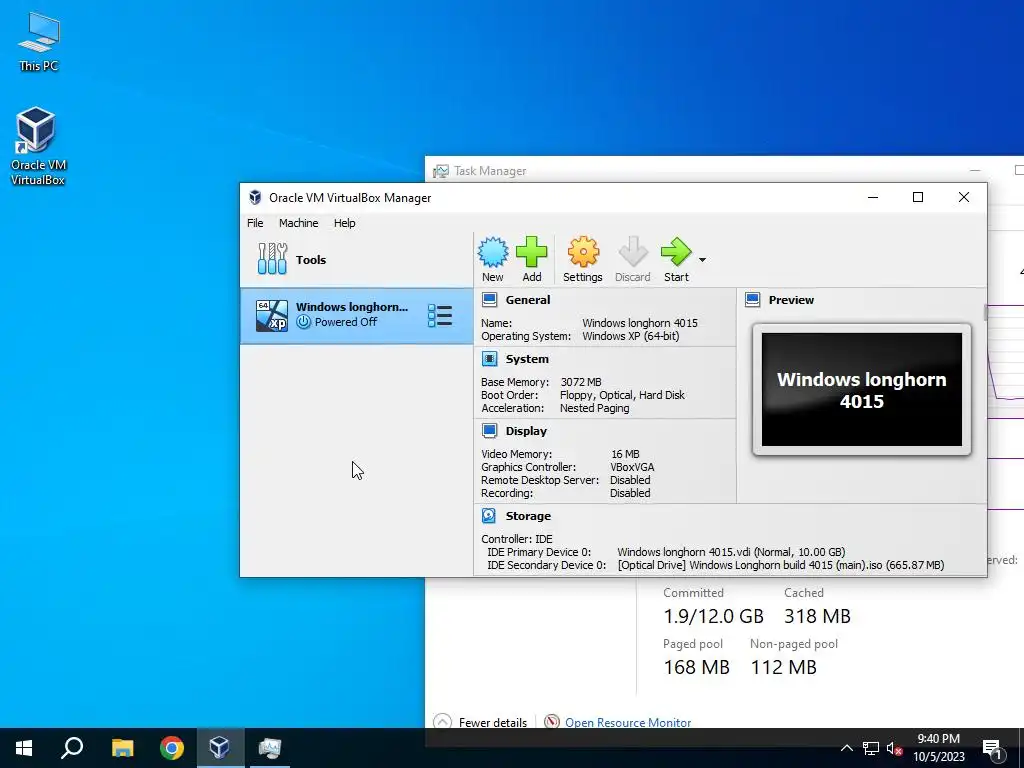Click the General section header

528,300
